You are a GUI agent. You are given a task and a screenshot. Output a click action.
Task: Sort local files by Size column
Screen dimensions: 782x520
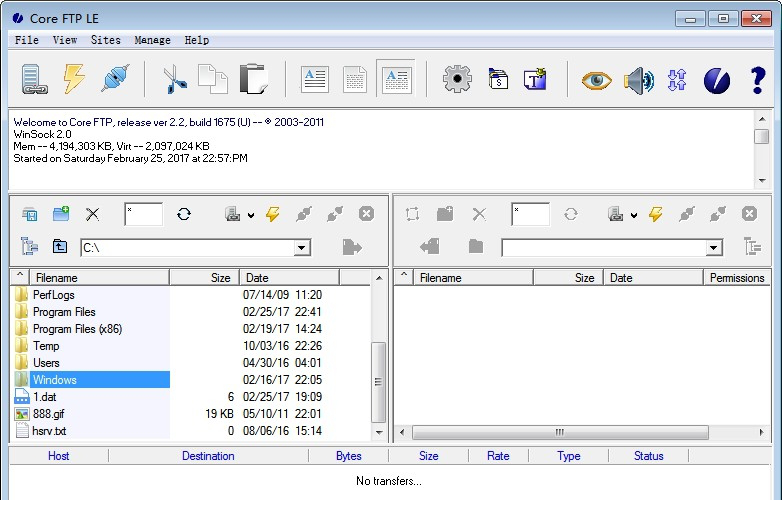(x=204, y=277)
